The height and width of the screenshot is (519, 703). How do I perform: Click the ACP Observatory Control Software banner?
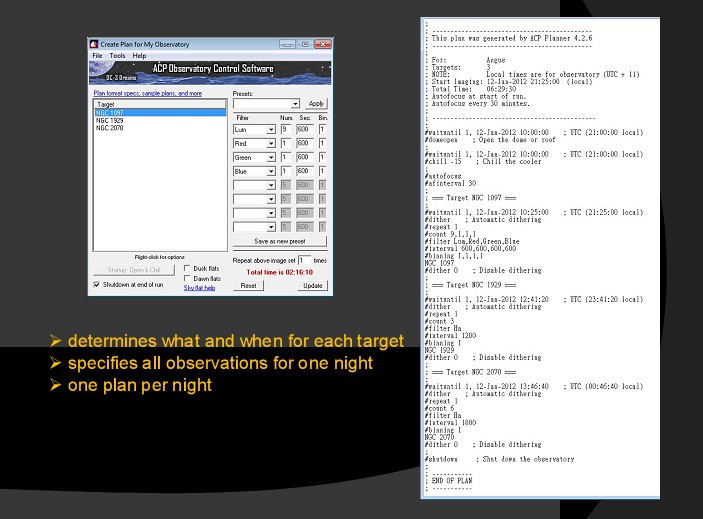click(210, 73)
